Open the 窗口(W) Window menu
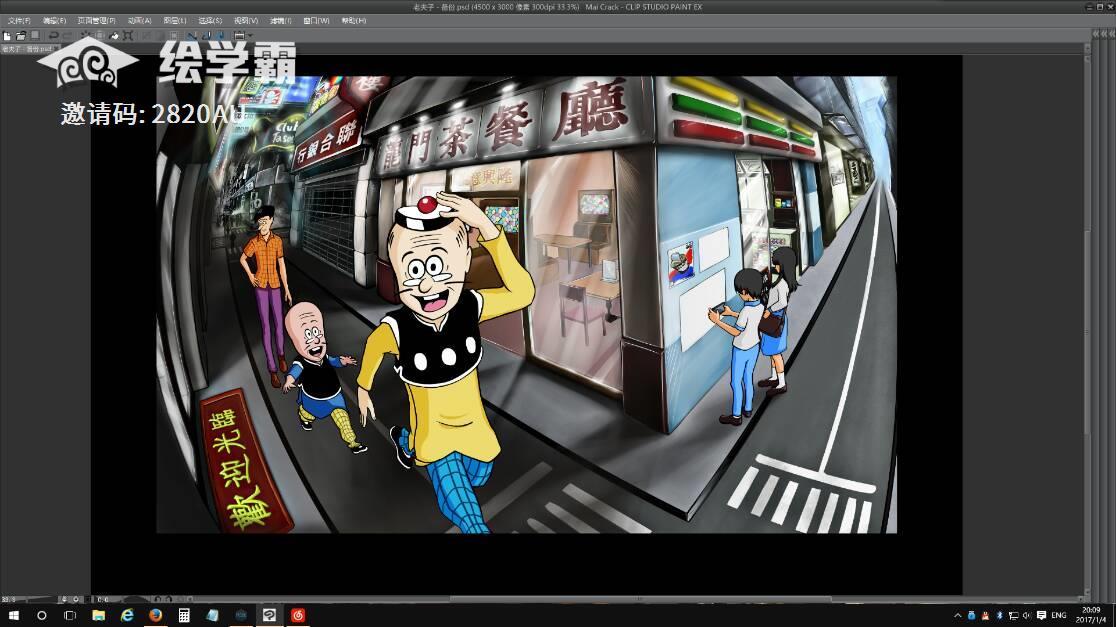 (x=316, y=21)
